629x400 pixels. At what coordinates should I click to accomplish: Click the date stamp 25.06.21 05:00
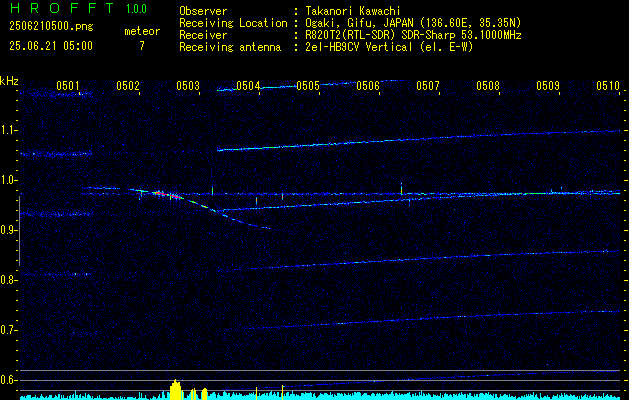click(x=51, y=46)
